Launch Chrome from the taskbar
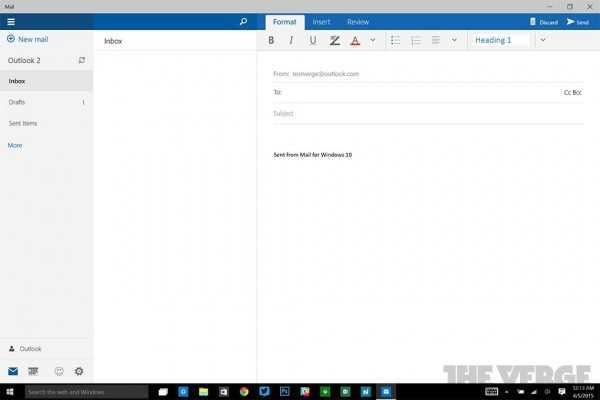The image size is (600, 400). 244,392
